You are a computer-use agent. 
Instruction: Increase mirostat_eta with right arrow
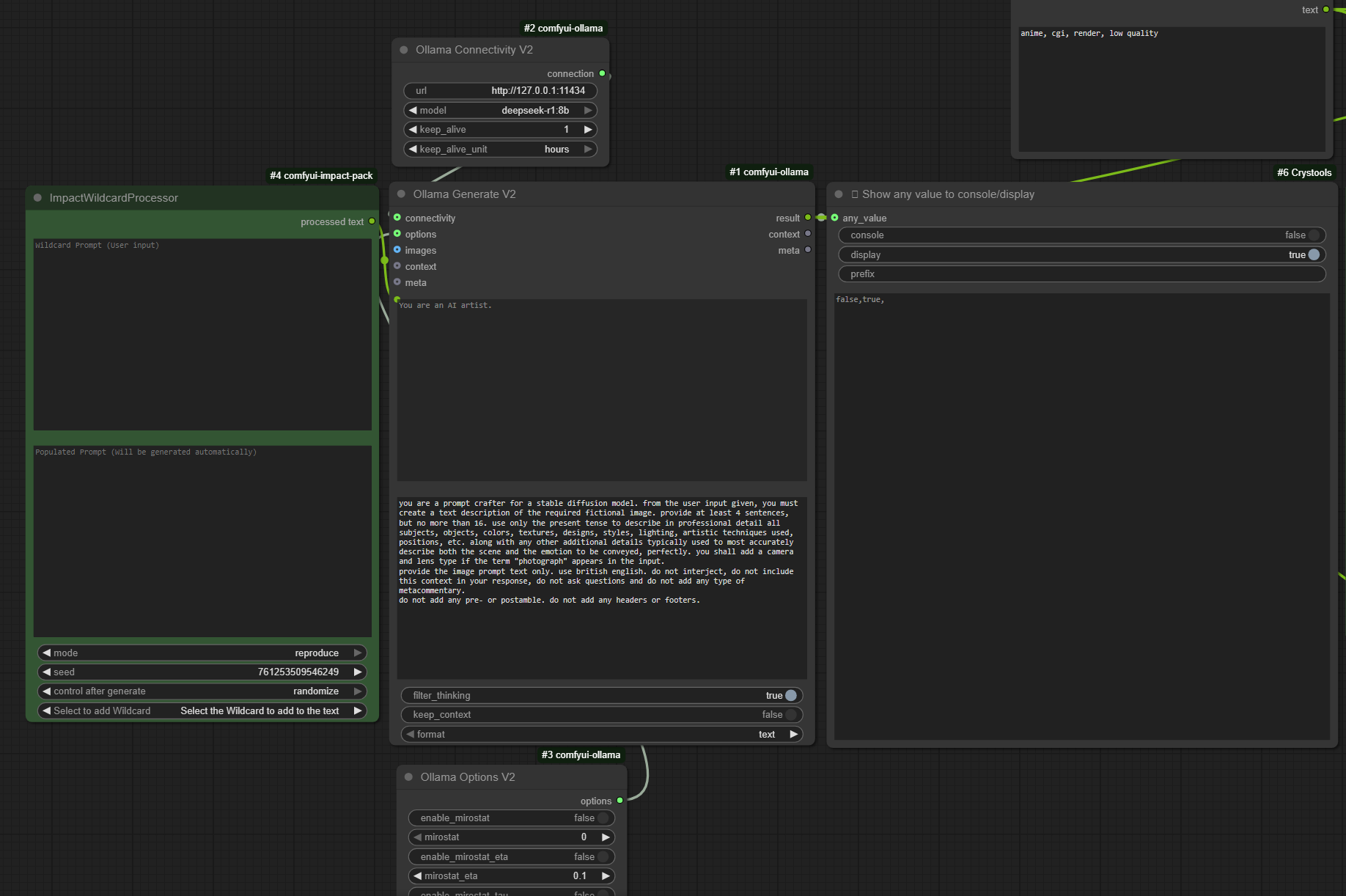(x=606, y=876)
